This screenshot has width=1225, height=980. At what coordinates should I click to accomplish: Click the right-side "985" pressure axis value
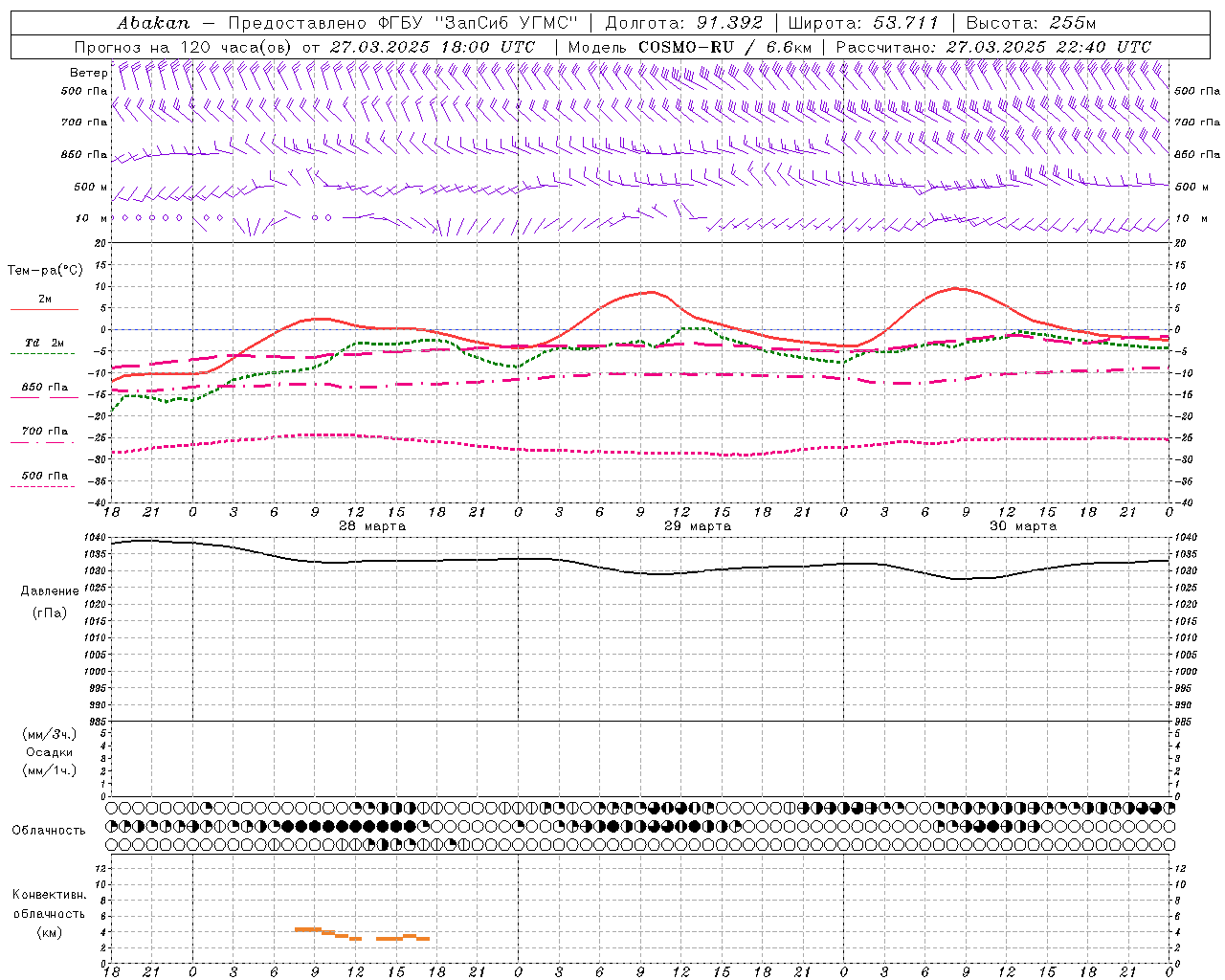[x=1184, y=722]
